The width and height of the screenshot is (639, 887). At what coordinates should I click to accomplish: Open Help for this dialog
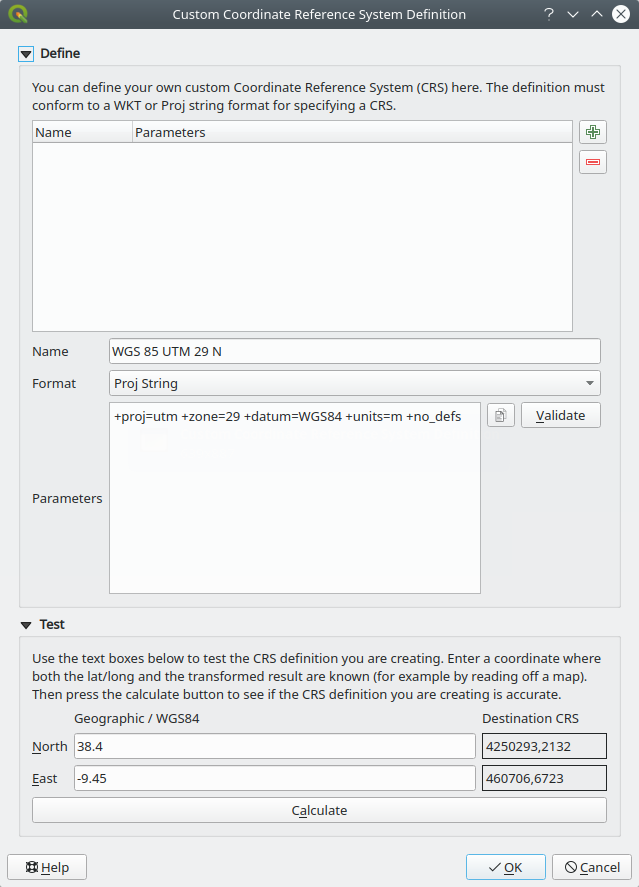point(47,867)
